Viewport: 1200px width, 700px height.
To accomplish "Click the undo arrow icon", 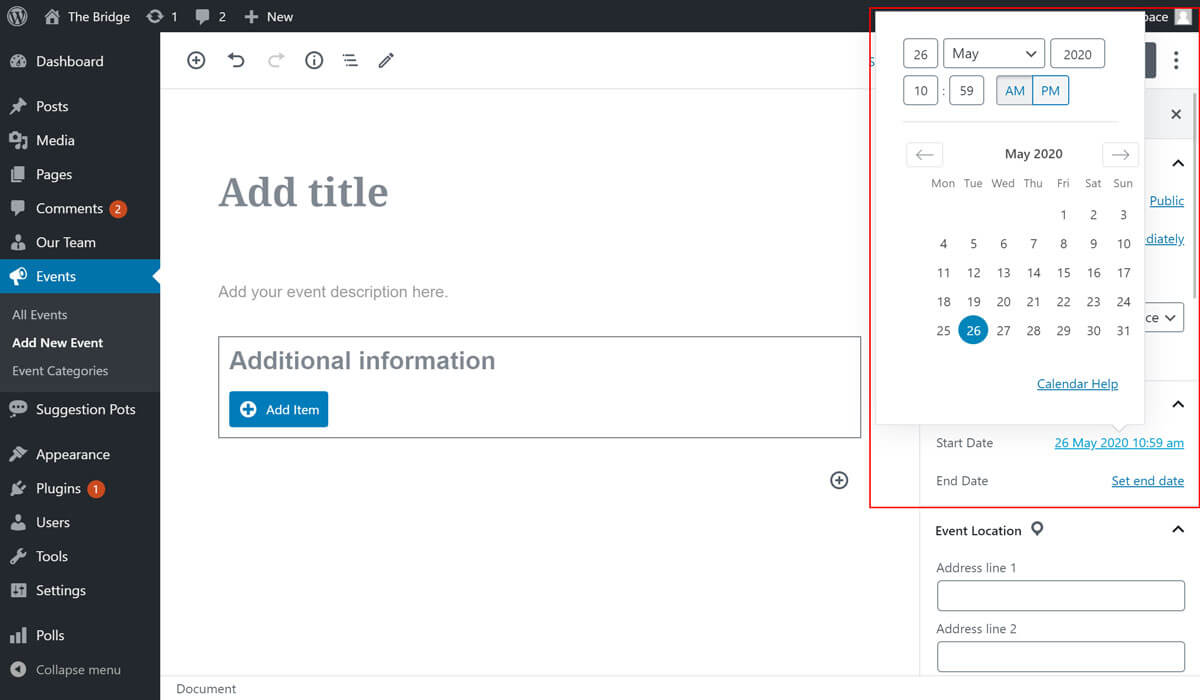I will [x=236, y=60].
